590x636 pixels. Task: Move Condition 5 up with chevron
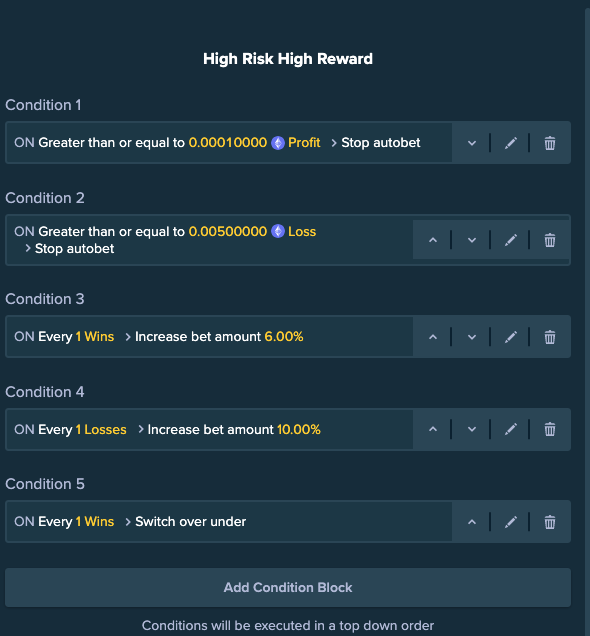472,522
